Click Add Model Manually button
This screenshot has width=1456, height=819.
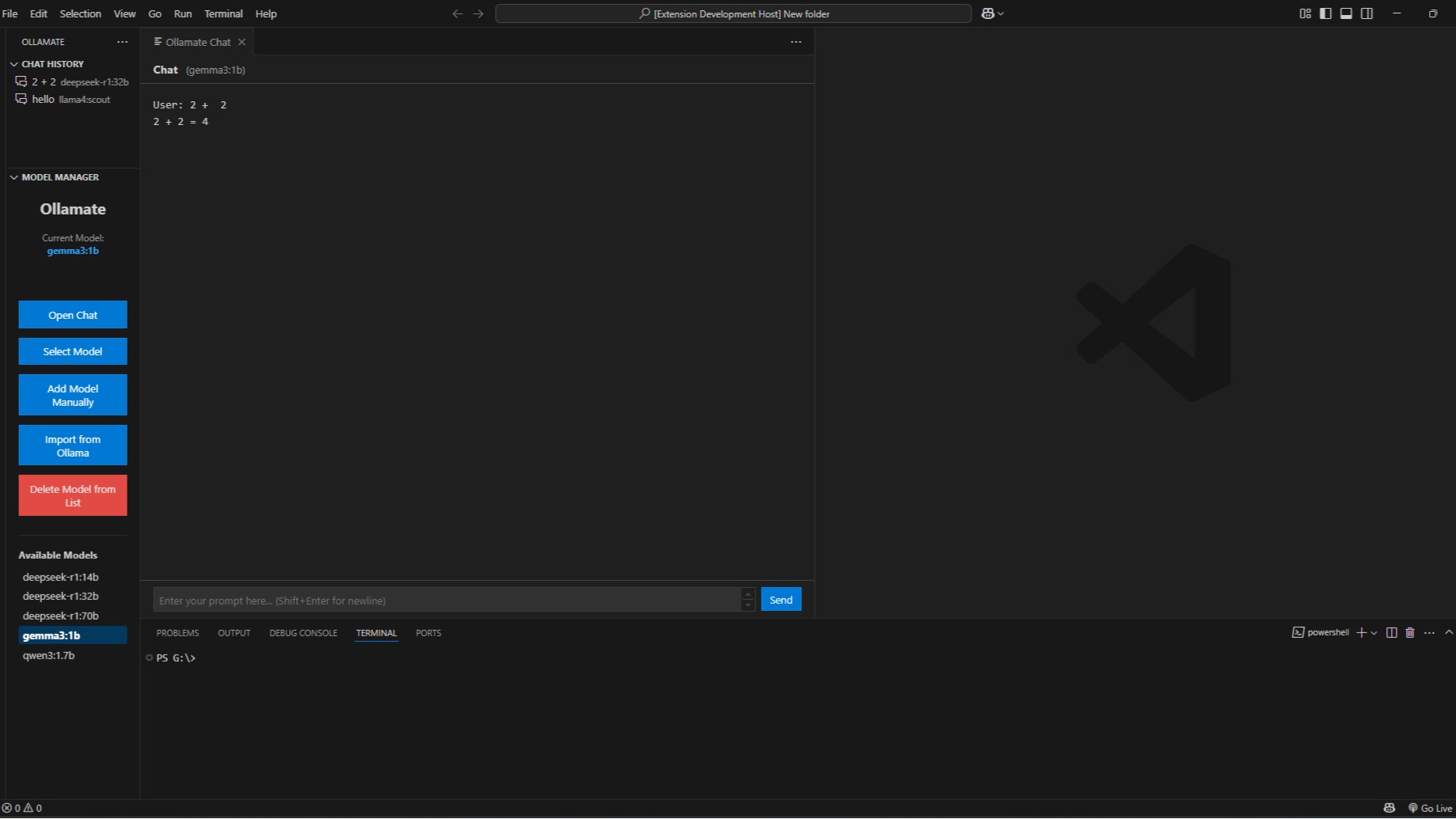click(x=73, y=395)
